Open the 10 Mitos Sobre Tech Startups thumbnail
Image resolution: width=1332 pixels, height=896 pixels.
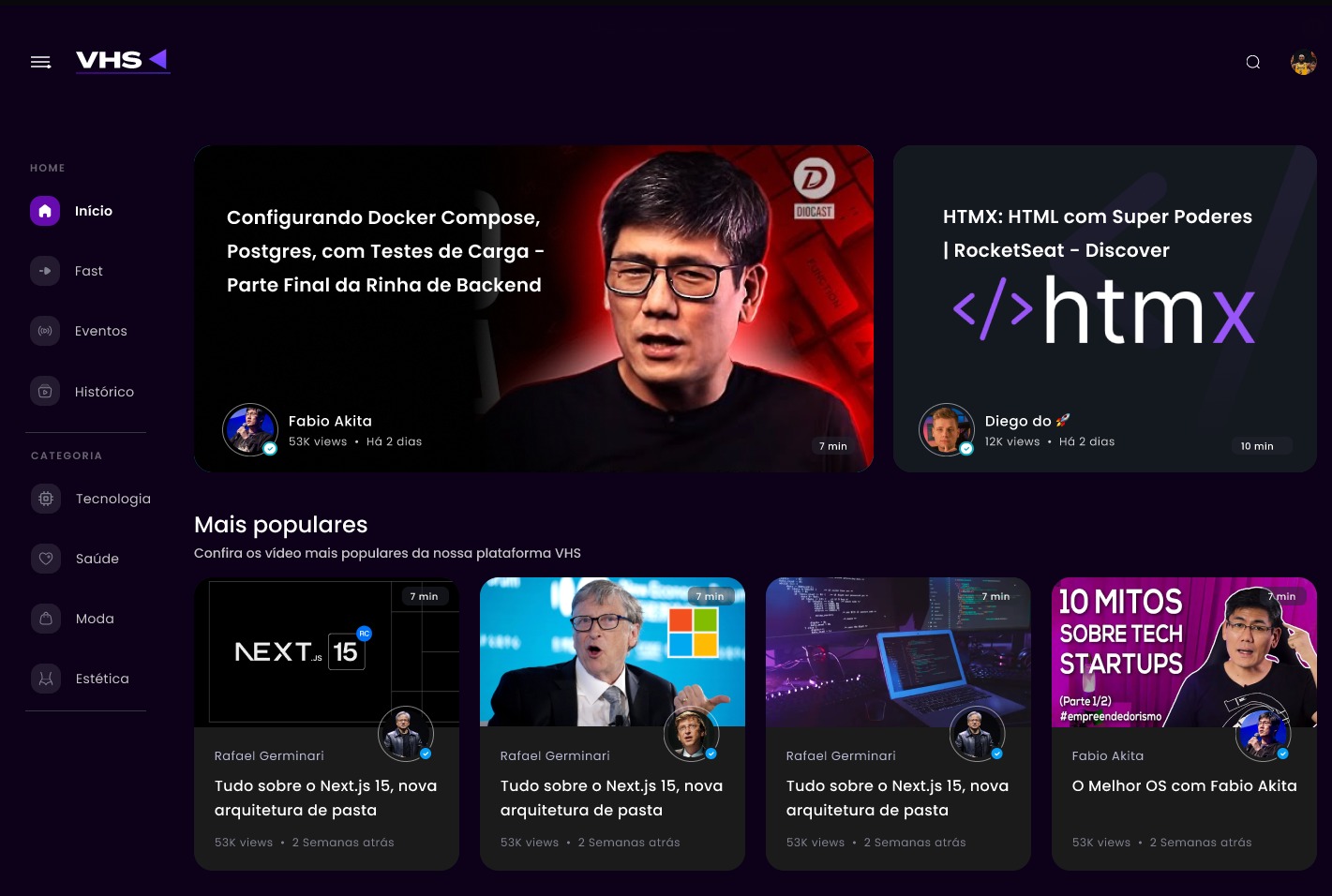[x=1184, y=651]
